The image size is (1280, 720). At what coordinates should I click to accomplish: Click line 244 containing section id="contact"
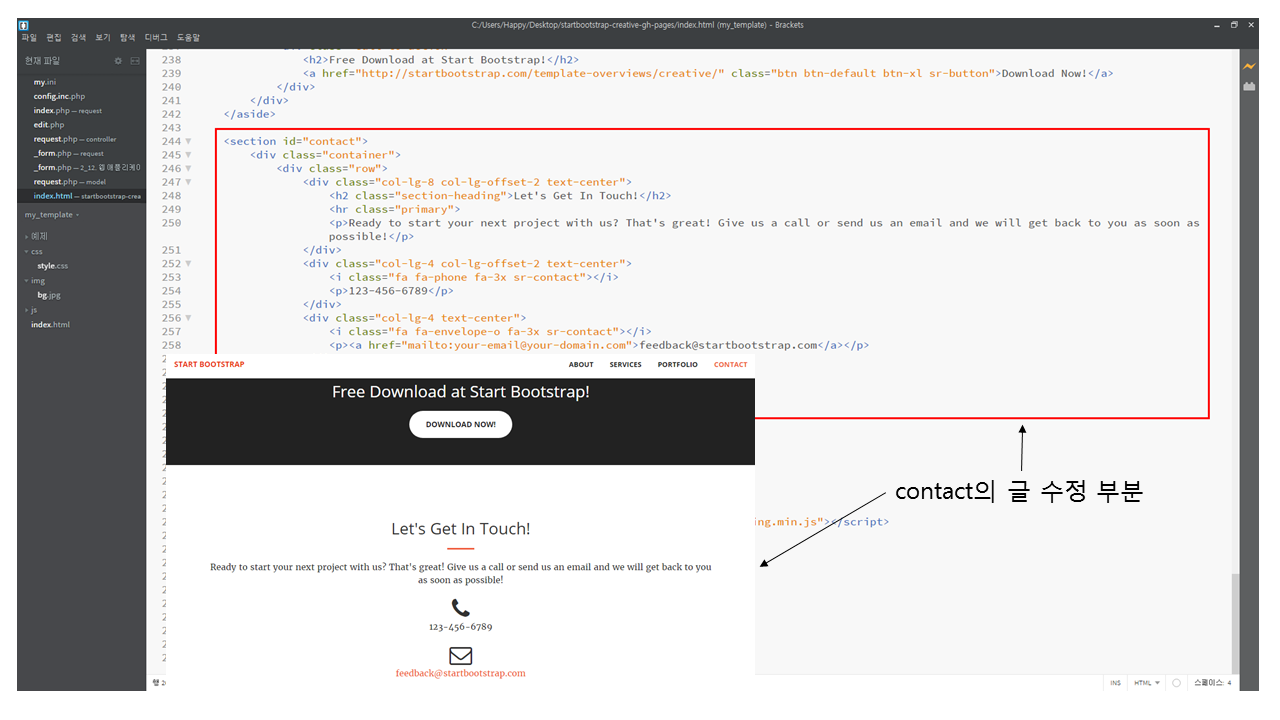[296, 141]
